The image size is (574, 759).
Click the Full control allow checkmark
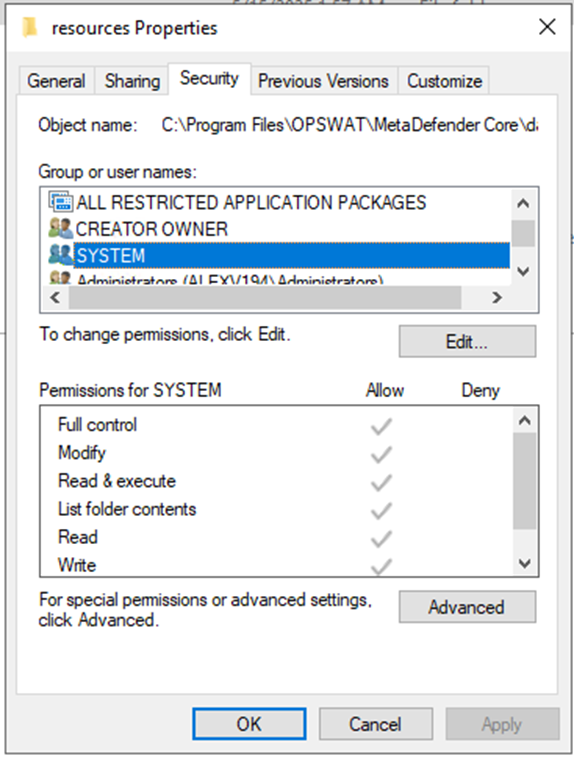point(381,426)
